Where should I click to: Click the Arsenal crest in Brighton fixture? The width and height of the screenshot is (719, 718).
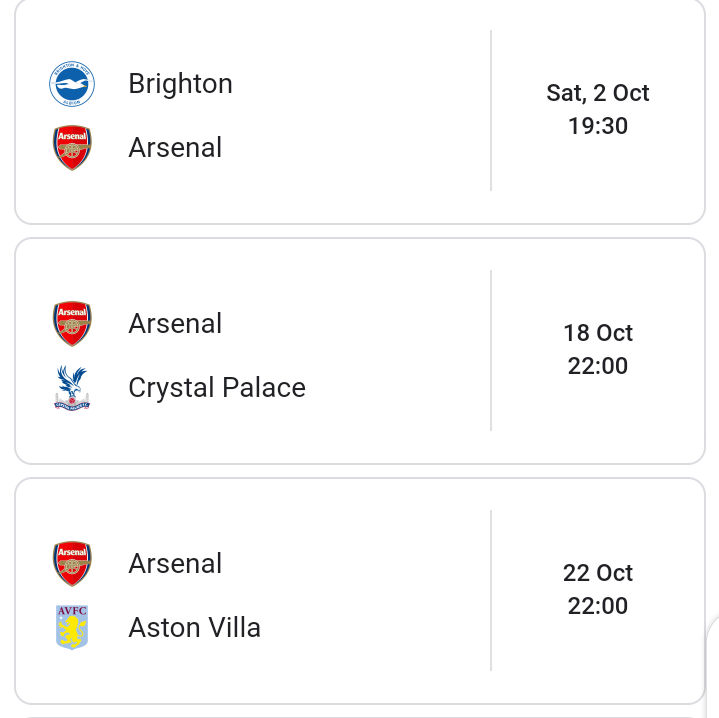pyautogui.click(x=72, y=148)
